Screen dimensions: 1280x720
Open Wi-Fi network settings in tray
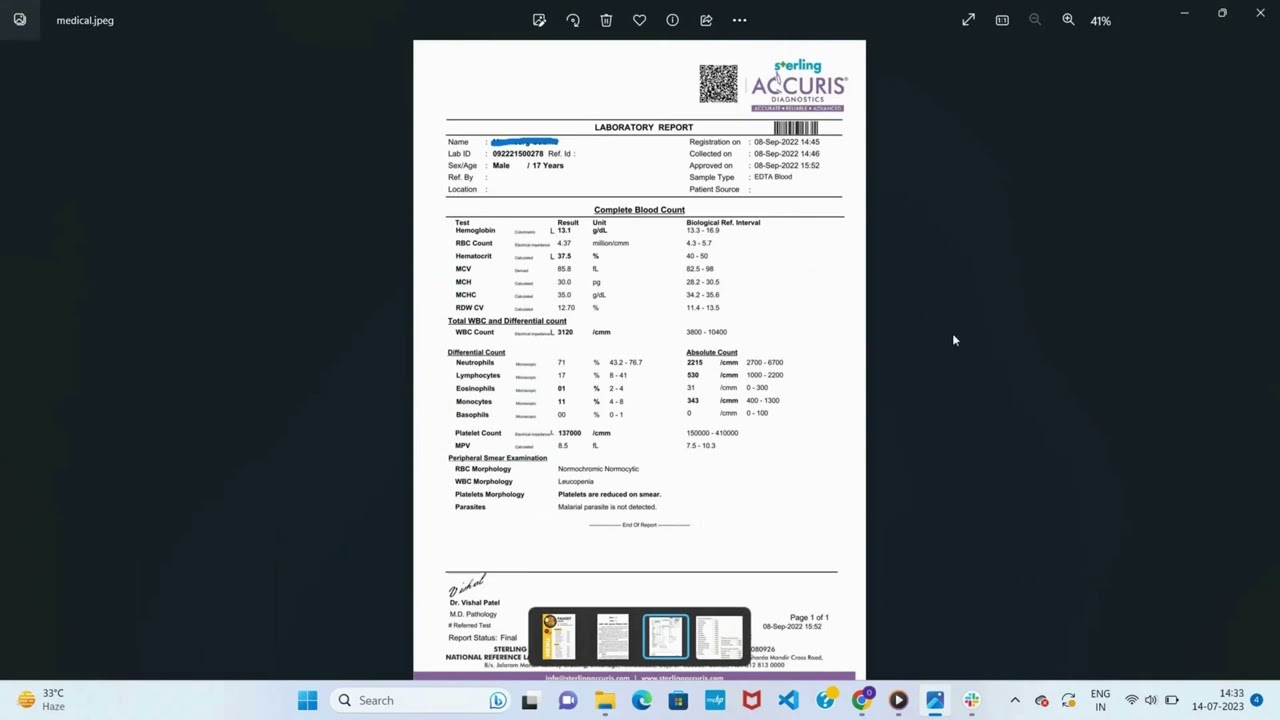(1132, 700)
